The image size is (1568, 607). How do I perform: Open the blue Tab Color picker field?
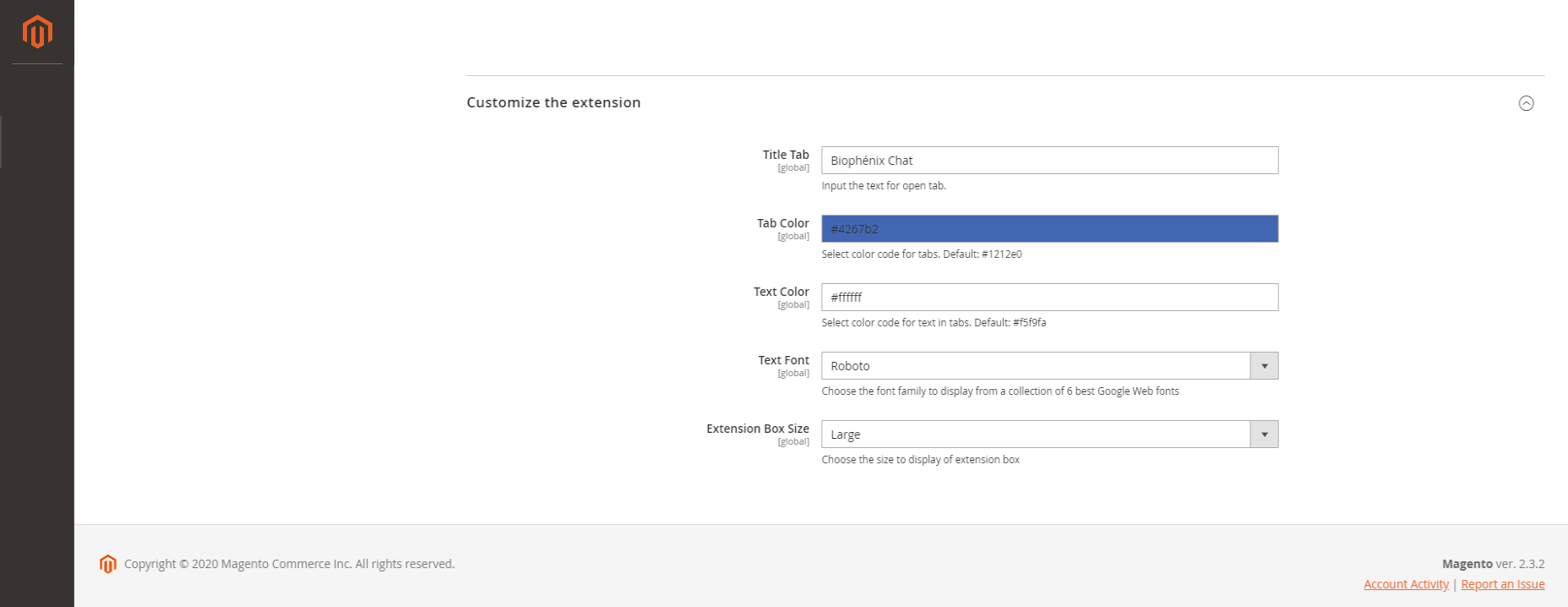click(x=1049, y=229)
